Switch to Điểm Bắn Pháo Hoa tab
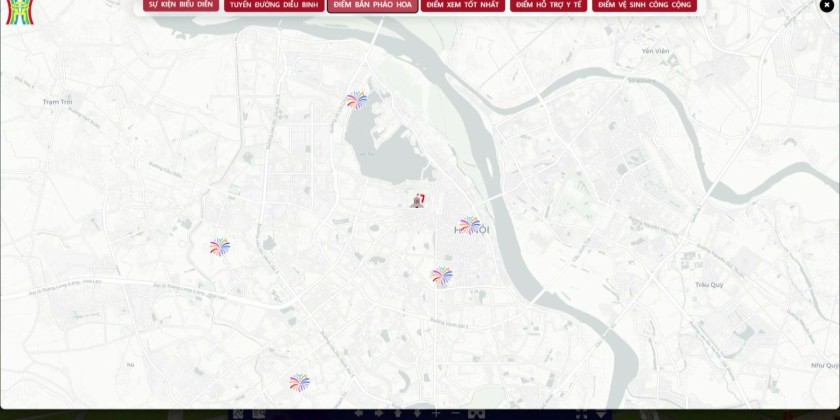 pos(372,5)
